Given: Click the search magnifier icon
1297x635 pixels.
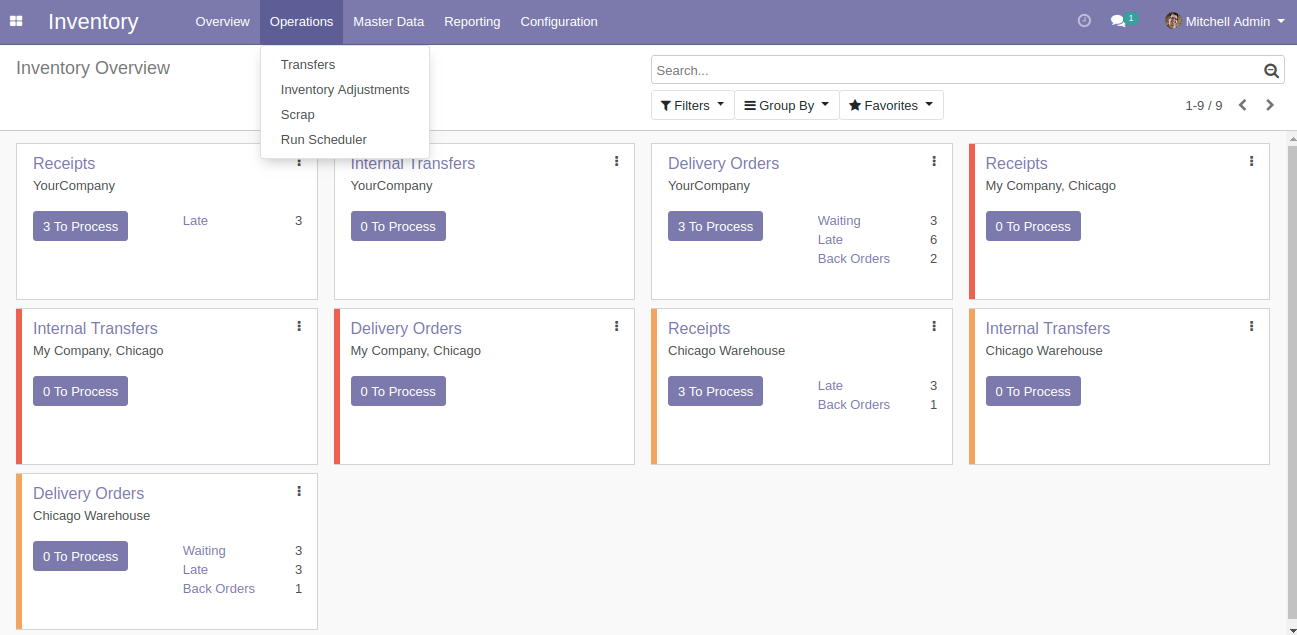Looking at the screenshot, I should pyautogui.click(x=1271, y=71).
